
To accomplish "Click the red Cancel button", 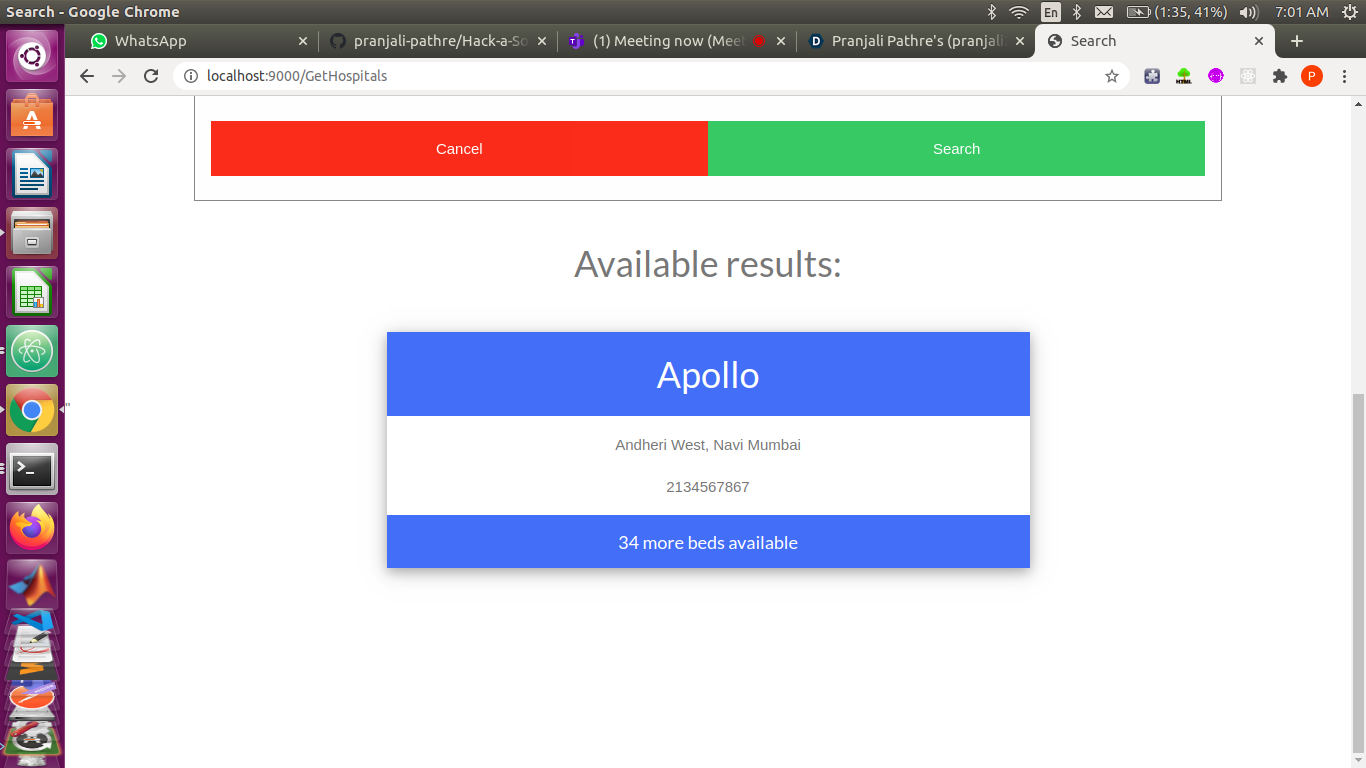I will point(459,148).
